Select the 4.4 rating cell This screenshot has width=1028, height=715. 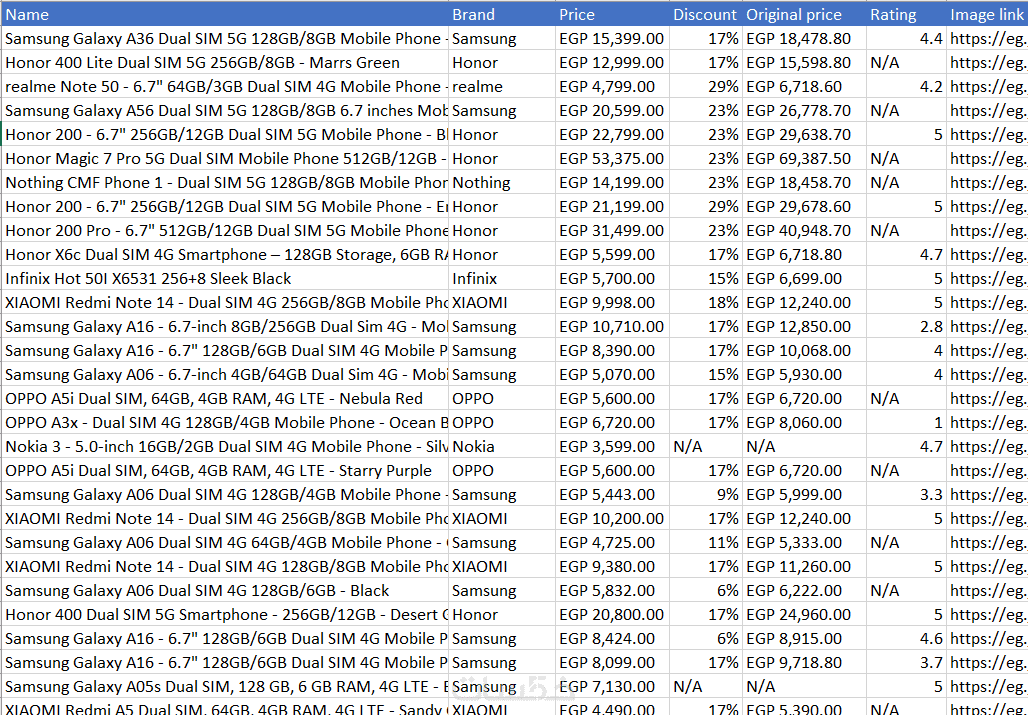(906, 39)
